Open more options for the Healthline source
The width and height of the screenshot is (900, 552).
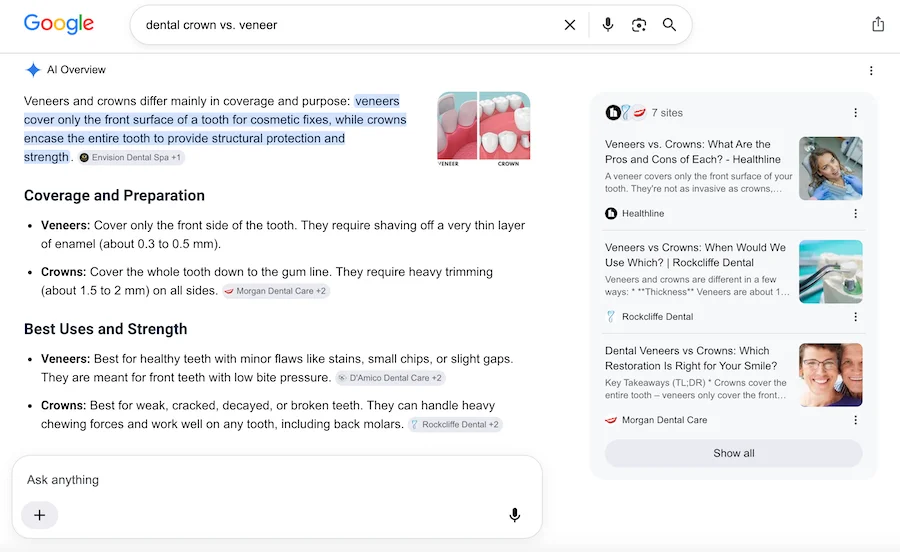click(855, 213)
